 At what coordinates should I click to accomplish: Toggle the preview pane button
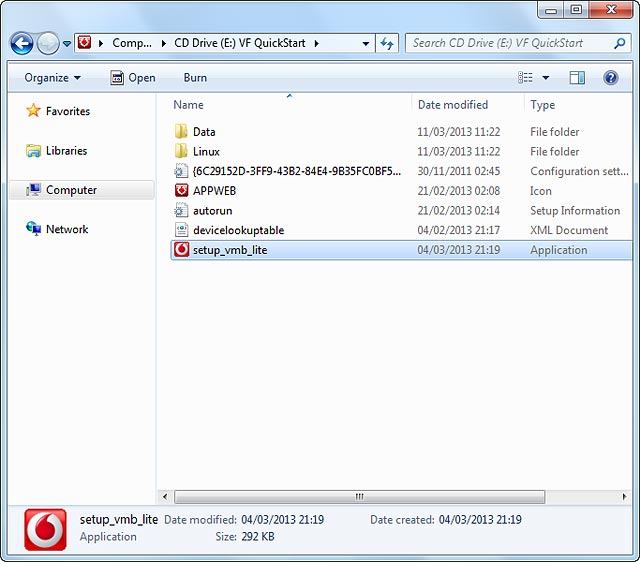coord(577,78)
